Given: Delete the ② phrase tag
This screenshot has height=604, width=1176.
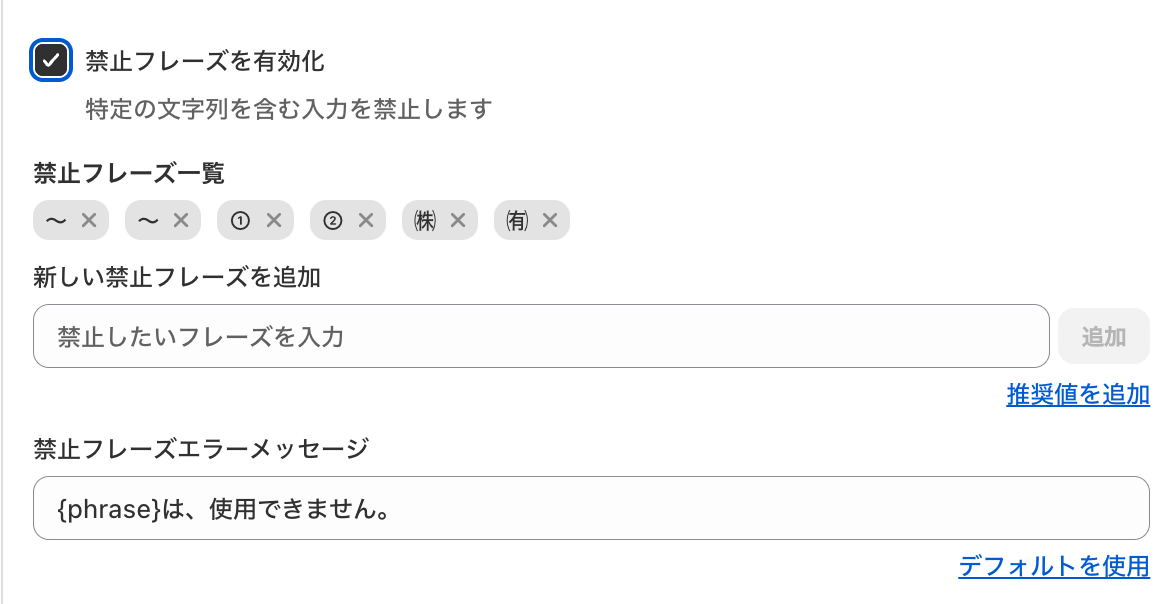Looking at the screenshot, I should point(365,221).
